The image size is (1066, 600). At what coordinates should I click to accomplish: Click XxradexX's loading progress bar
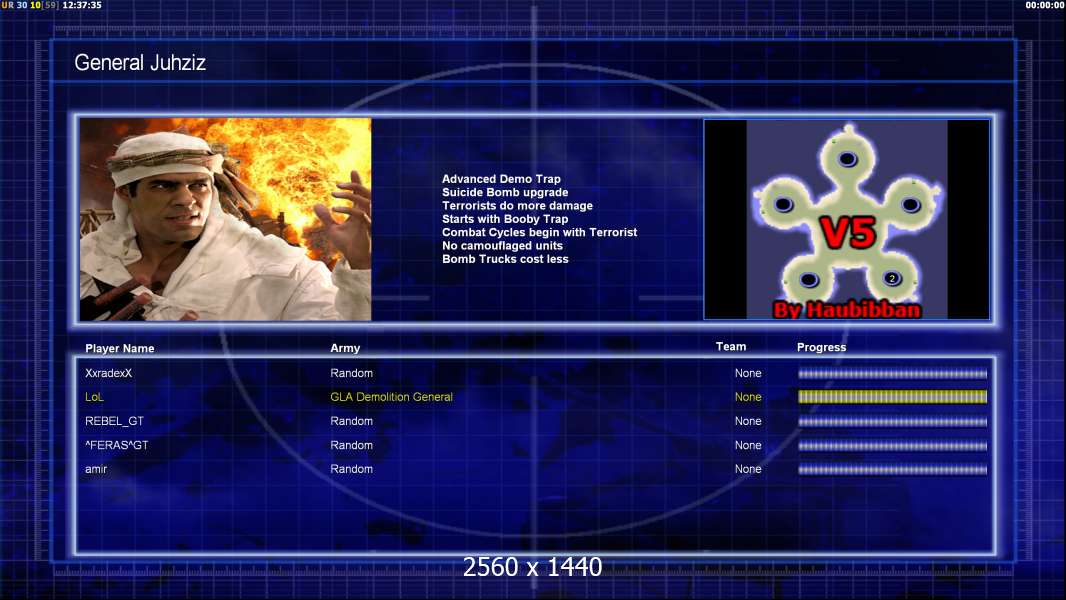click(892, 374)
